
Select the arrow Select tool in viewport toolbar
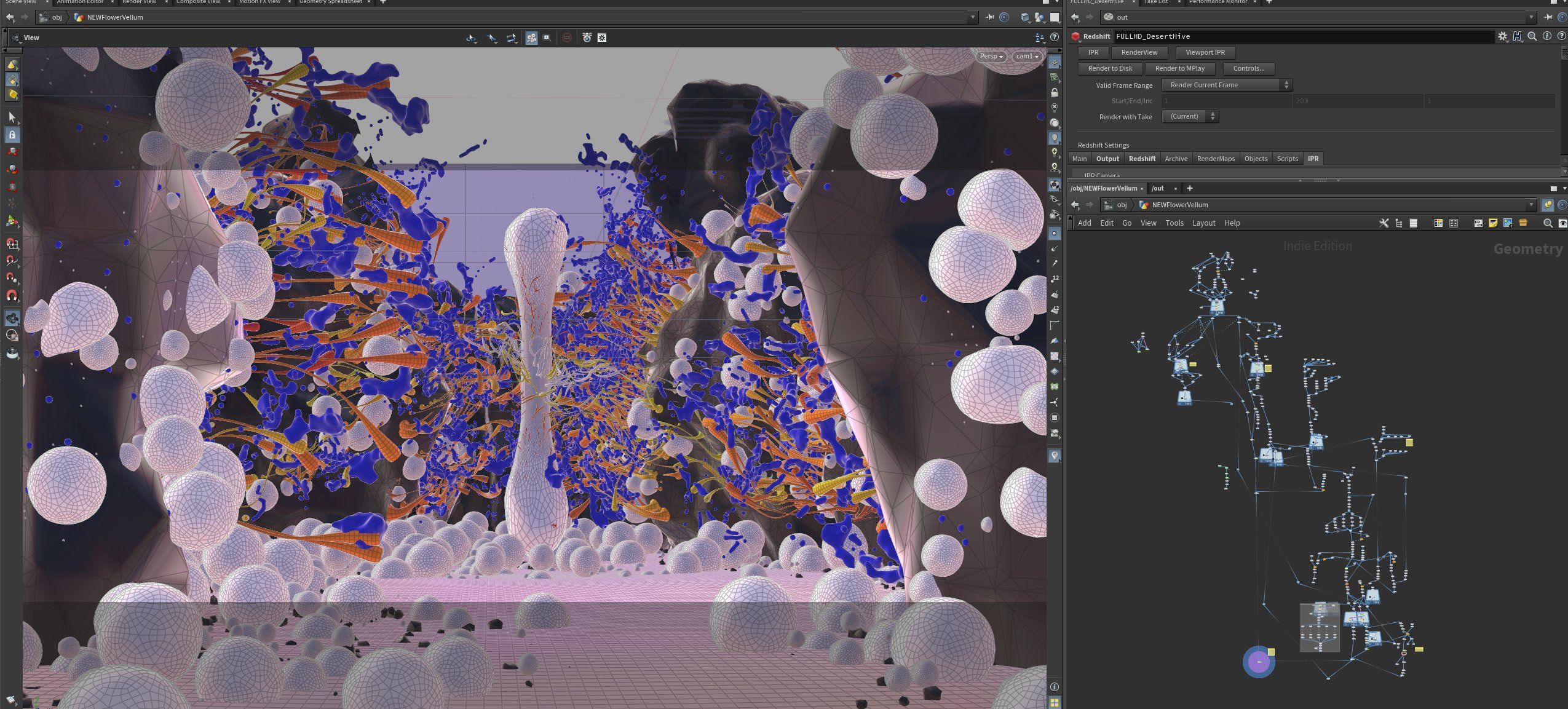point(12,117)
